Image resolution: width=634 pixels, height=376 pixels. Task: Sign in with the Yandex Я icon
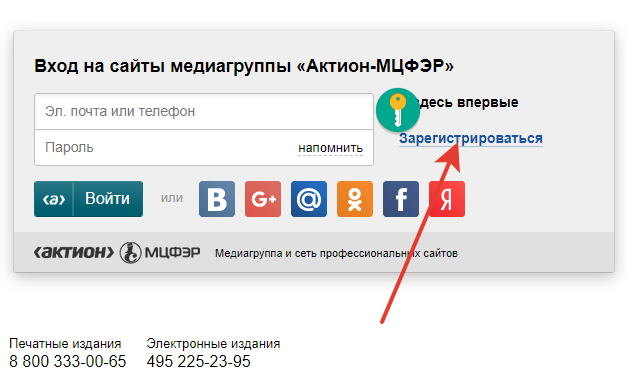(447, 199)
